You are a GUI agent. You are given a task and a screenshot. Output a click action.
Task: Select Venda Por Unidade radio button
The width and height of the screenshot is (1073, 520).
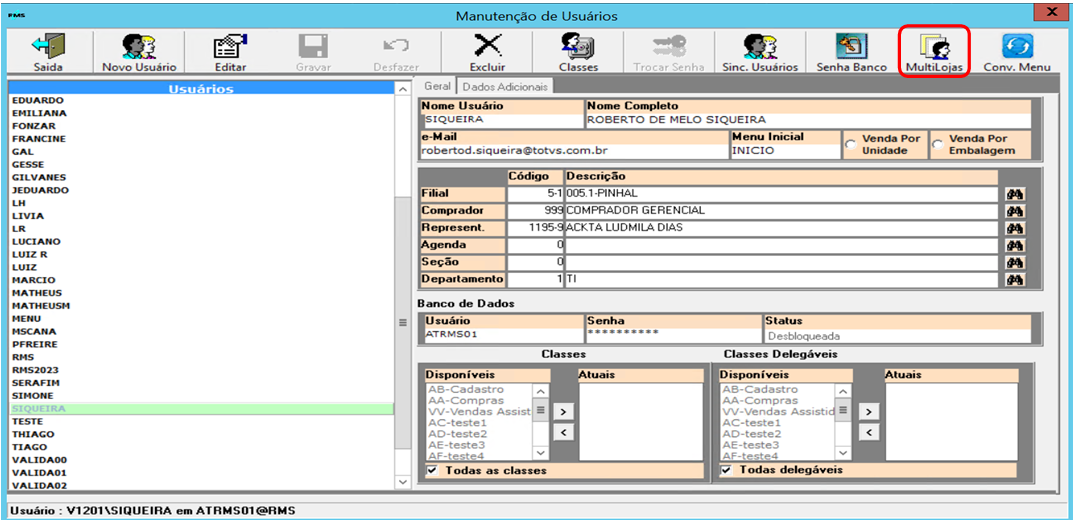pyautogui.click(x=851, y=144)
